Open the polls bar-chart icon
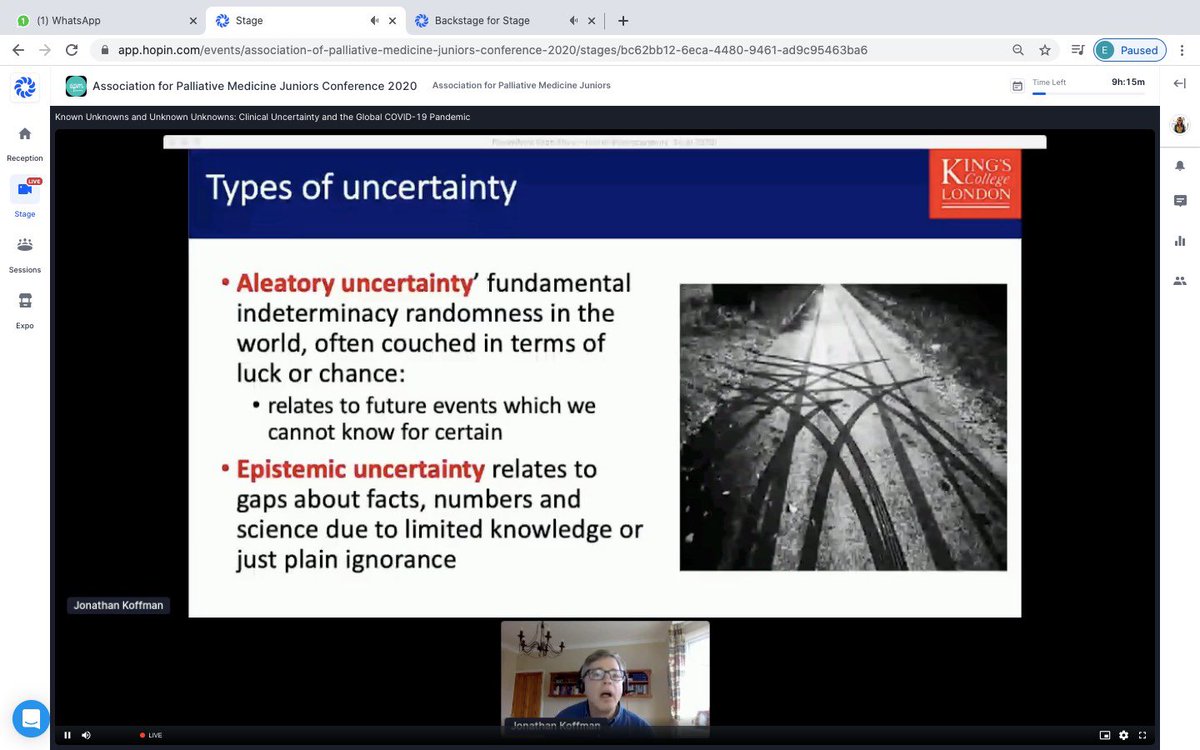 pyautogui.click(x=1180, y=241)
